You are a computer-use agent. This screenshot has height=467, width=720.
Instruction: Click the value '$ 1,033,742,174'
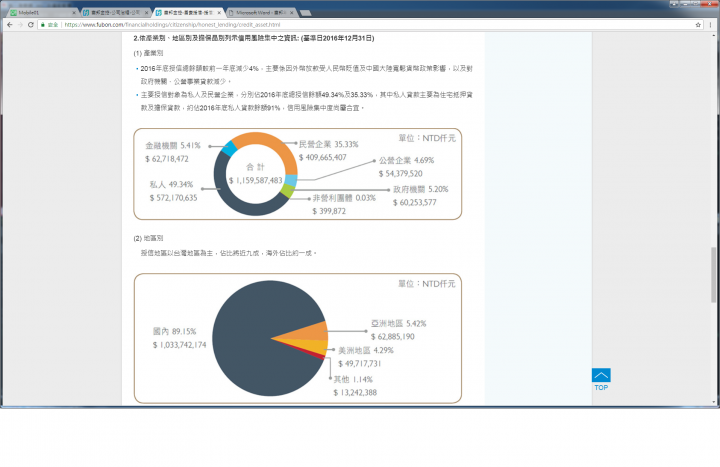[x=180, y=345]
